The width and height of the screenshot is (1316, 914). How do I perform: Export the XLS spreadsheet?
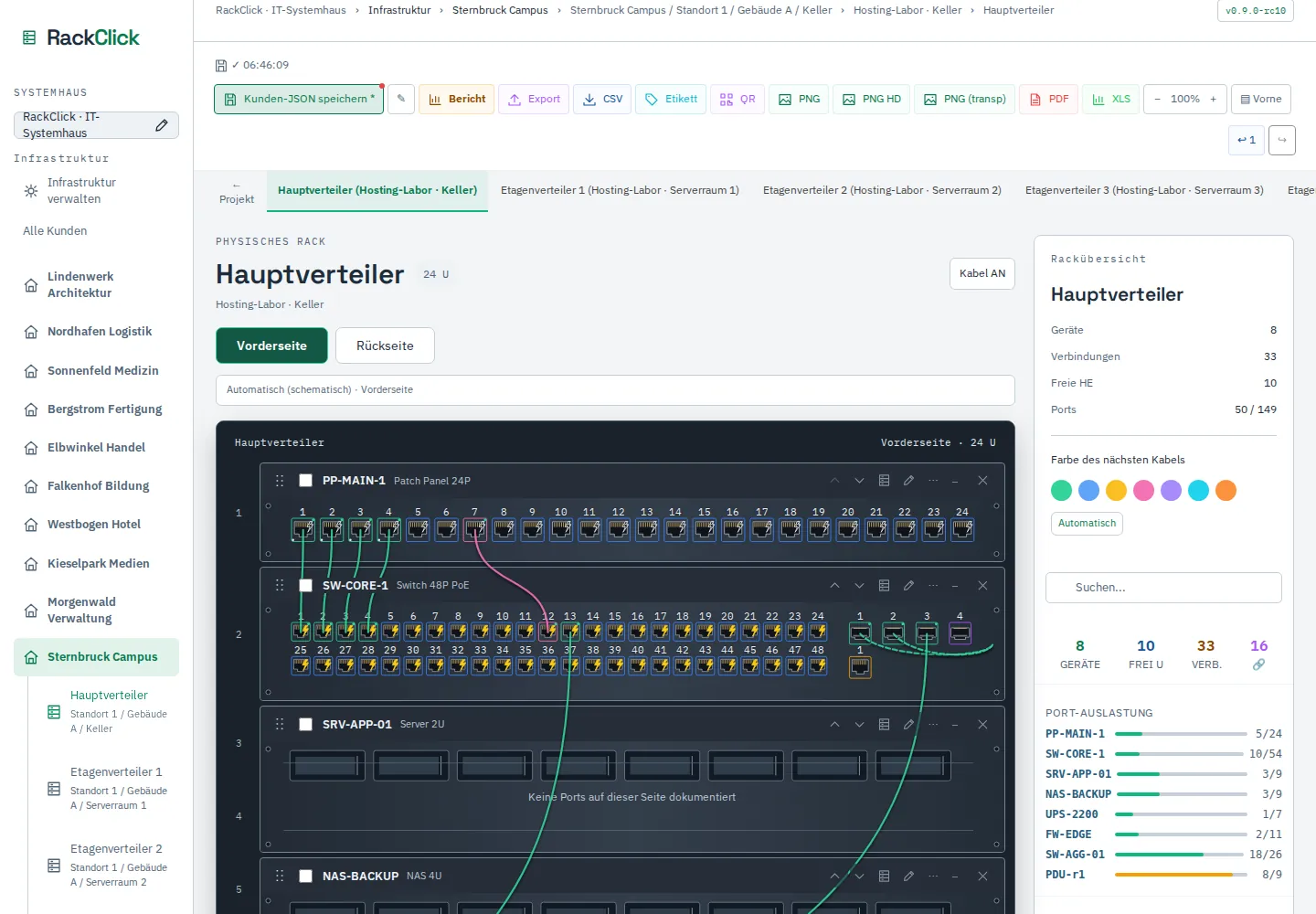tap(1111, 99)
